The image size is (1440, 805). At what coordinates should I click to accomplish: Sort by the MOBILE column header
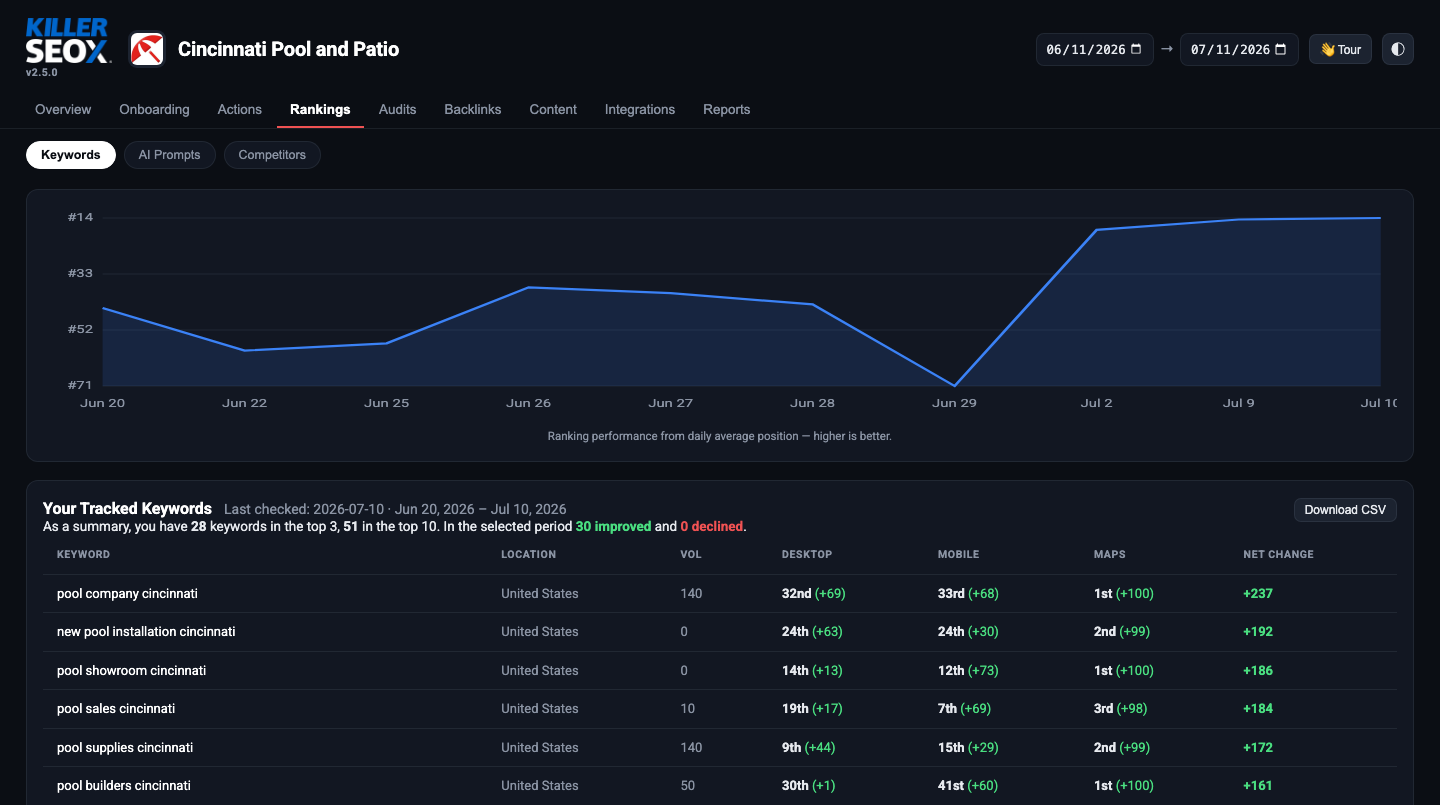click(x=958, y=554)
